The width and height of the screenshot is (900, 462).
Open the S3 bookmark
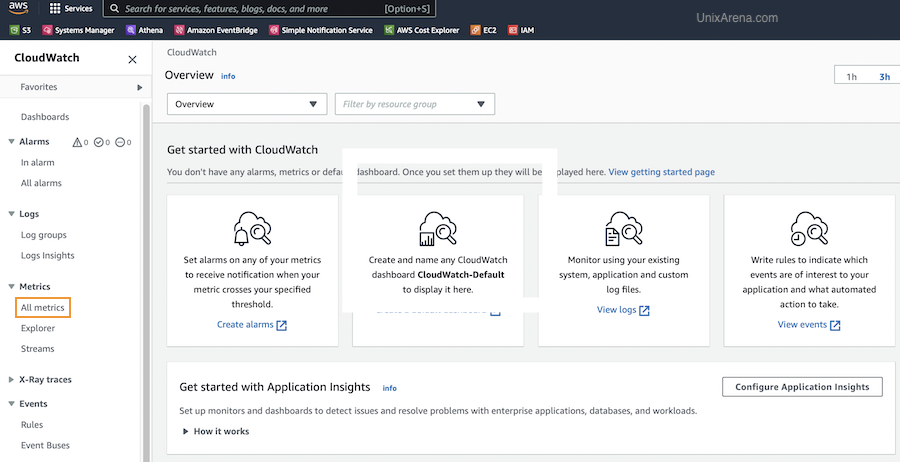pos(21,30)
